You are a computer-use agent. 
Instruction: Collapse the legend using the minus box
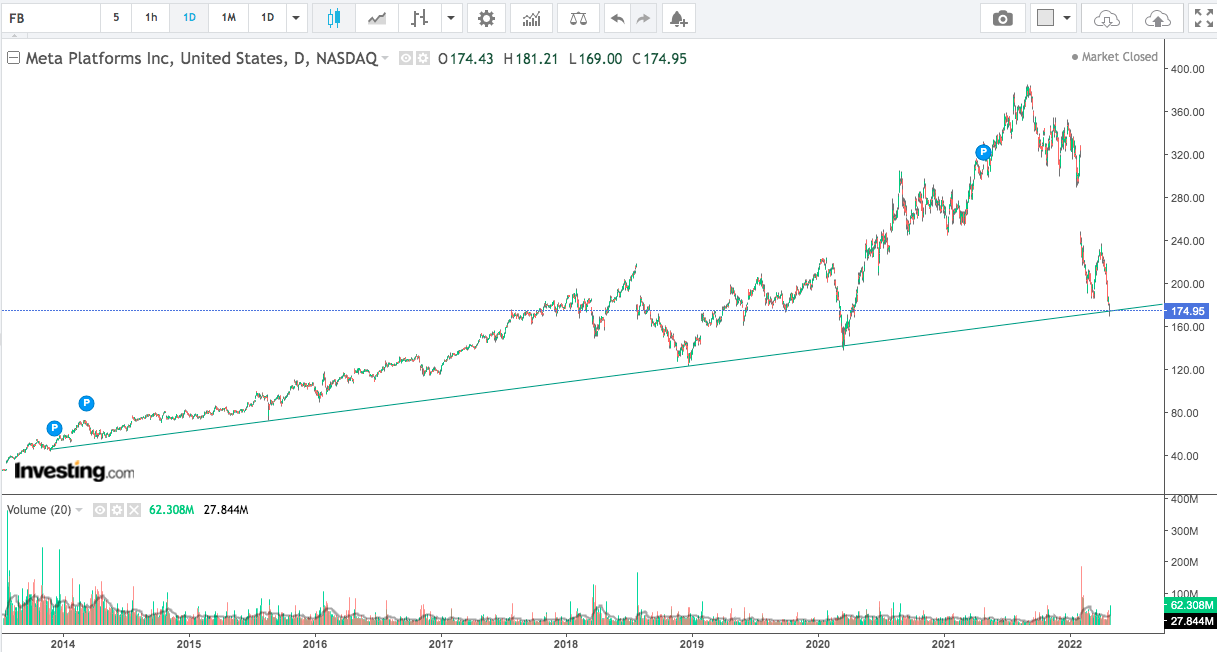(x=14, y=58)
